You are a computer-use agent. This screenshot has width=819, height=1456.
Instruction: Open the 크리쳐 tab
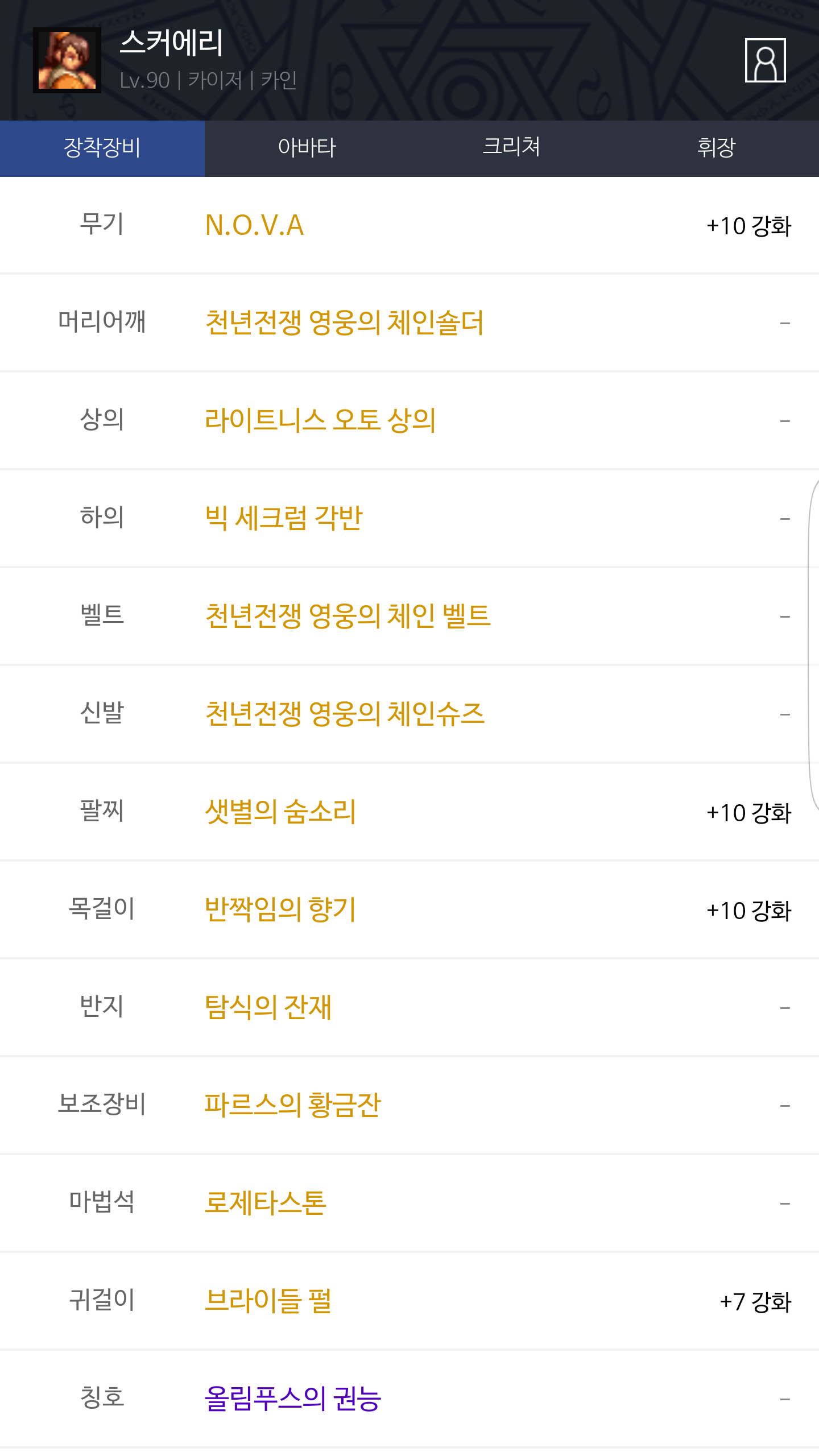pos(511,148)
